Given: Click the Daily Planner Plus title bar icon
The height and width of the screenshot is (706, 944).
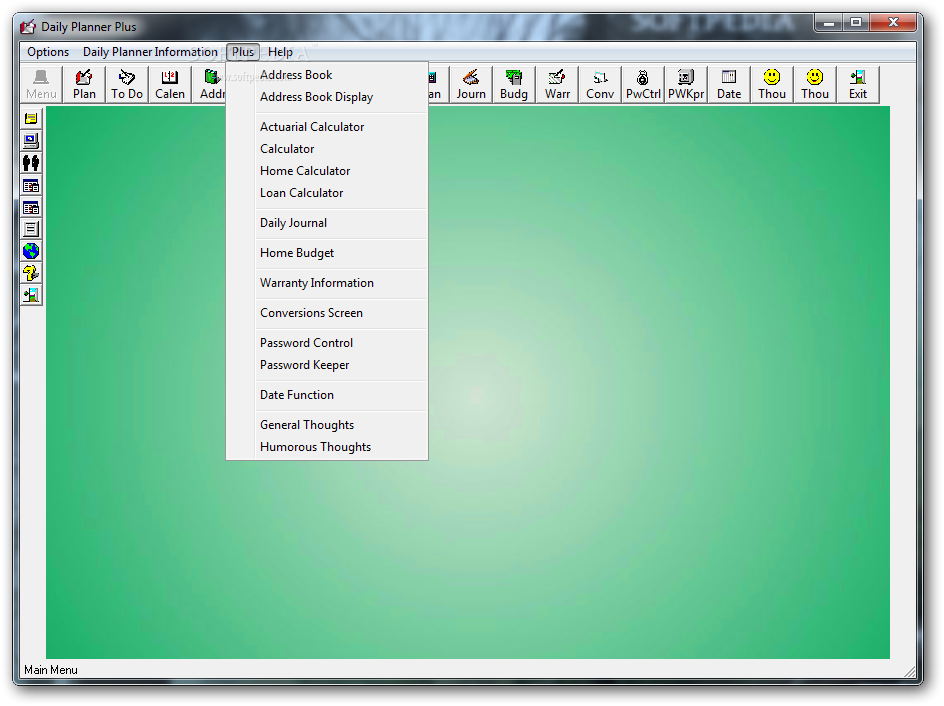Looking at the screenshot, I should click(28, 26).
